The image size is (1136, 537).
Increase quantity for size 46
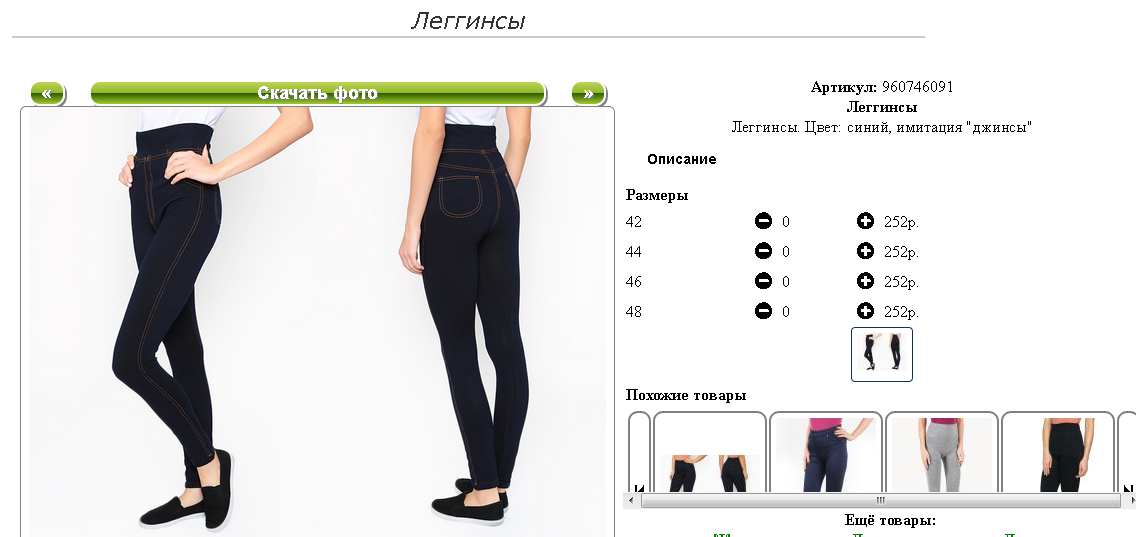point(865,280)
